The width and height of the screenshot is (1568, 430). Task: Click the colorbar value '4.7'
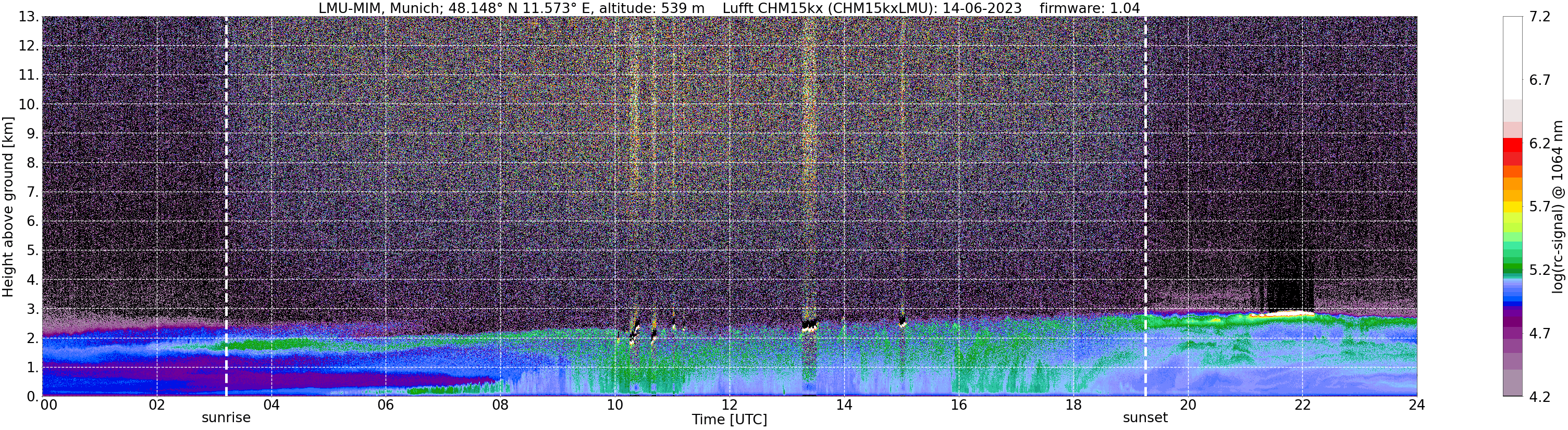click(1539, 333)
